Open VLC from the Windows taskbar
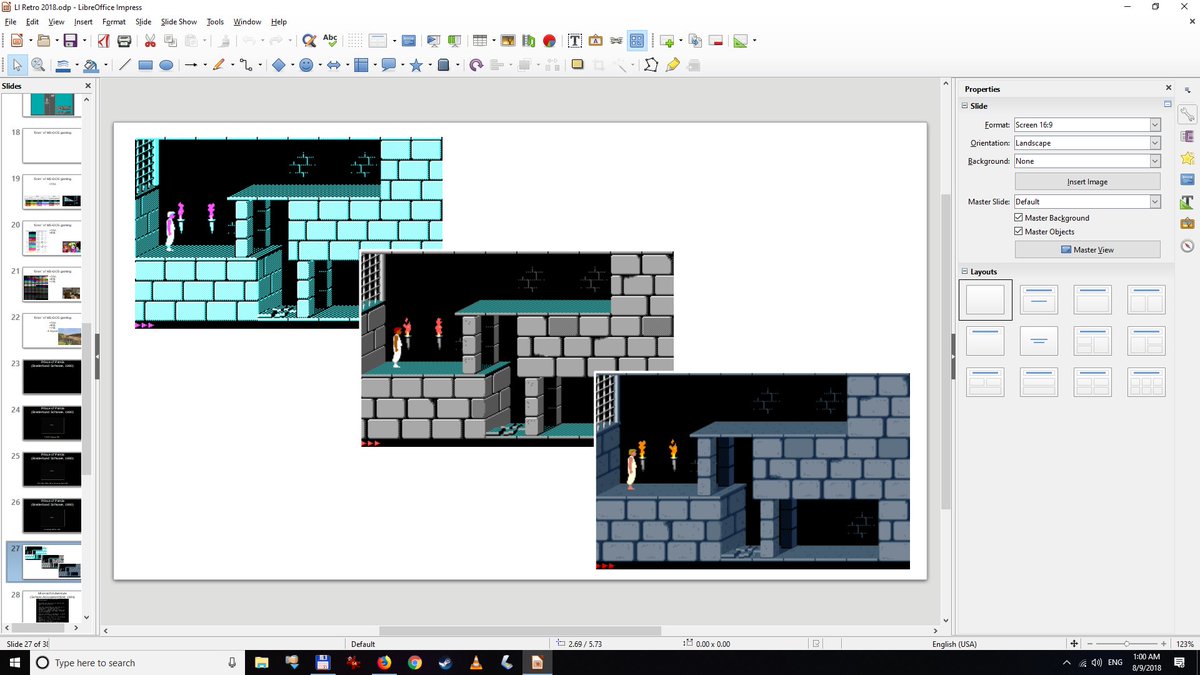The image size is (1200, 675). pyautogui.click(x=476, y=662)
